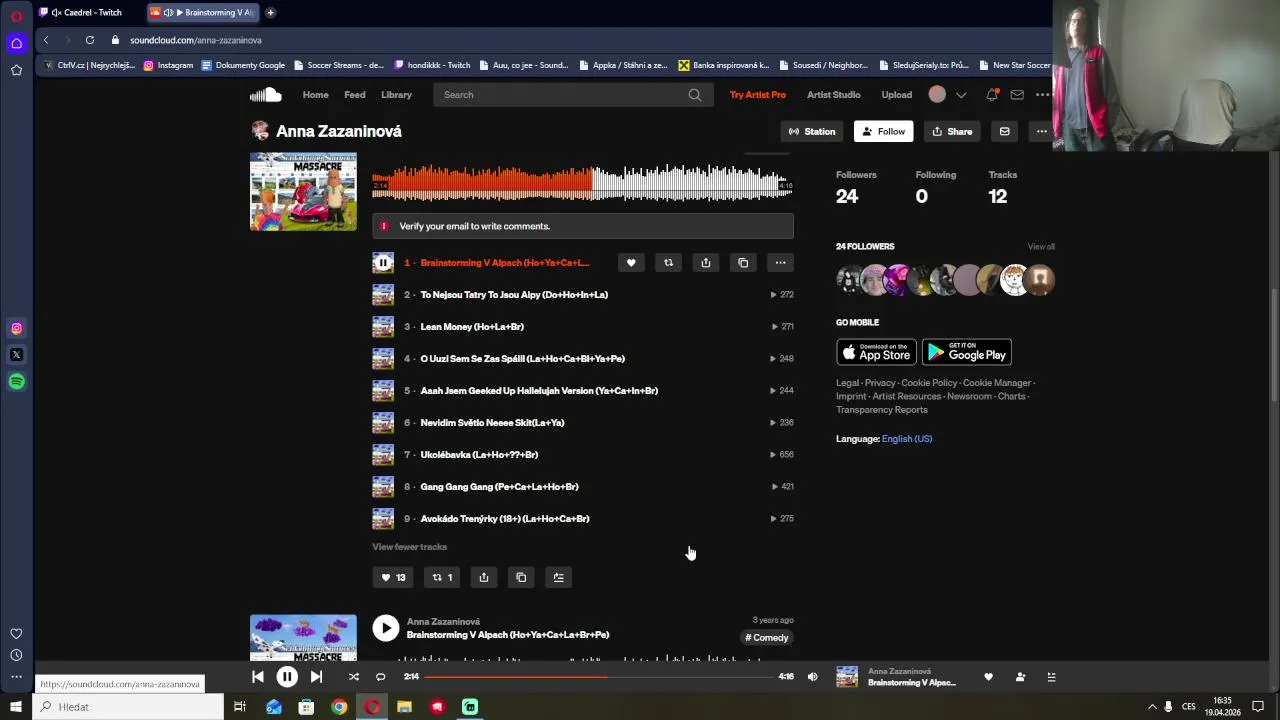This screenshot has height=720, width=1280.
Task: Change language English (US)
Action: 907,439
